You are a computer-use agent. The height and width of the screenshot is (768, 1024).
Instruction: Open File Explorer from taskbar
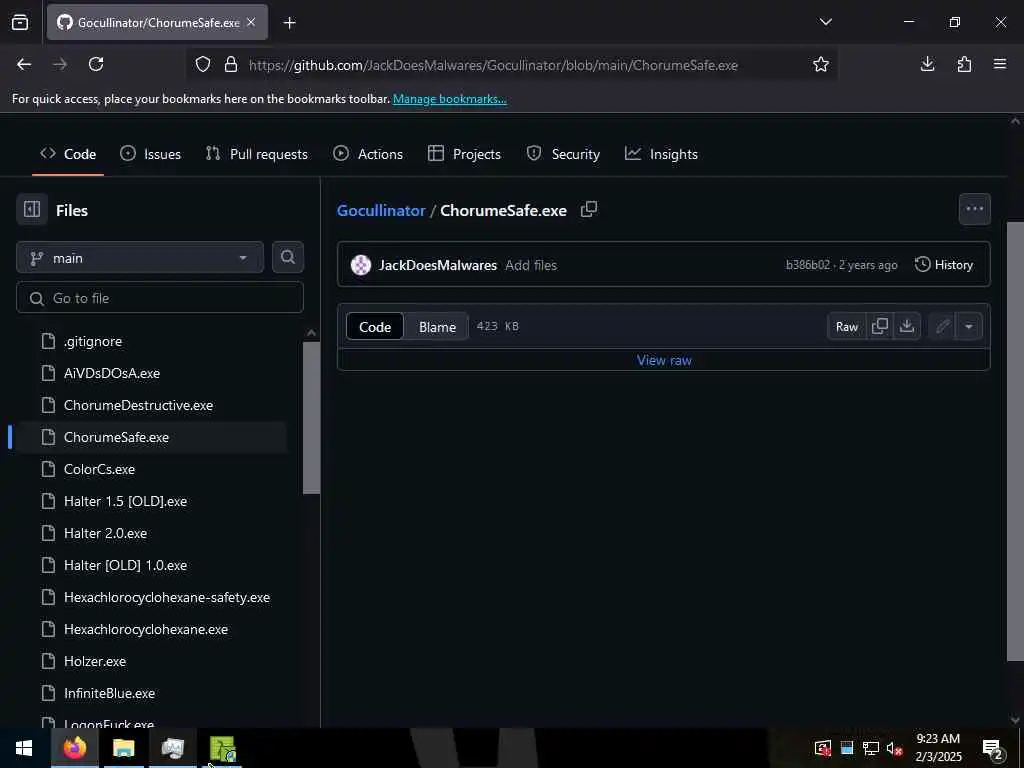(x=123, y=748)
